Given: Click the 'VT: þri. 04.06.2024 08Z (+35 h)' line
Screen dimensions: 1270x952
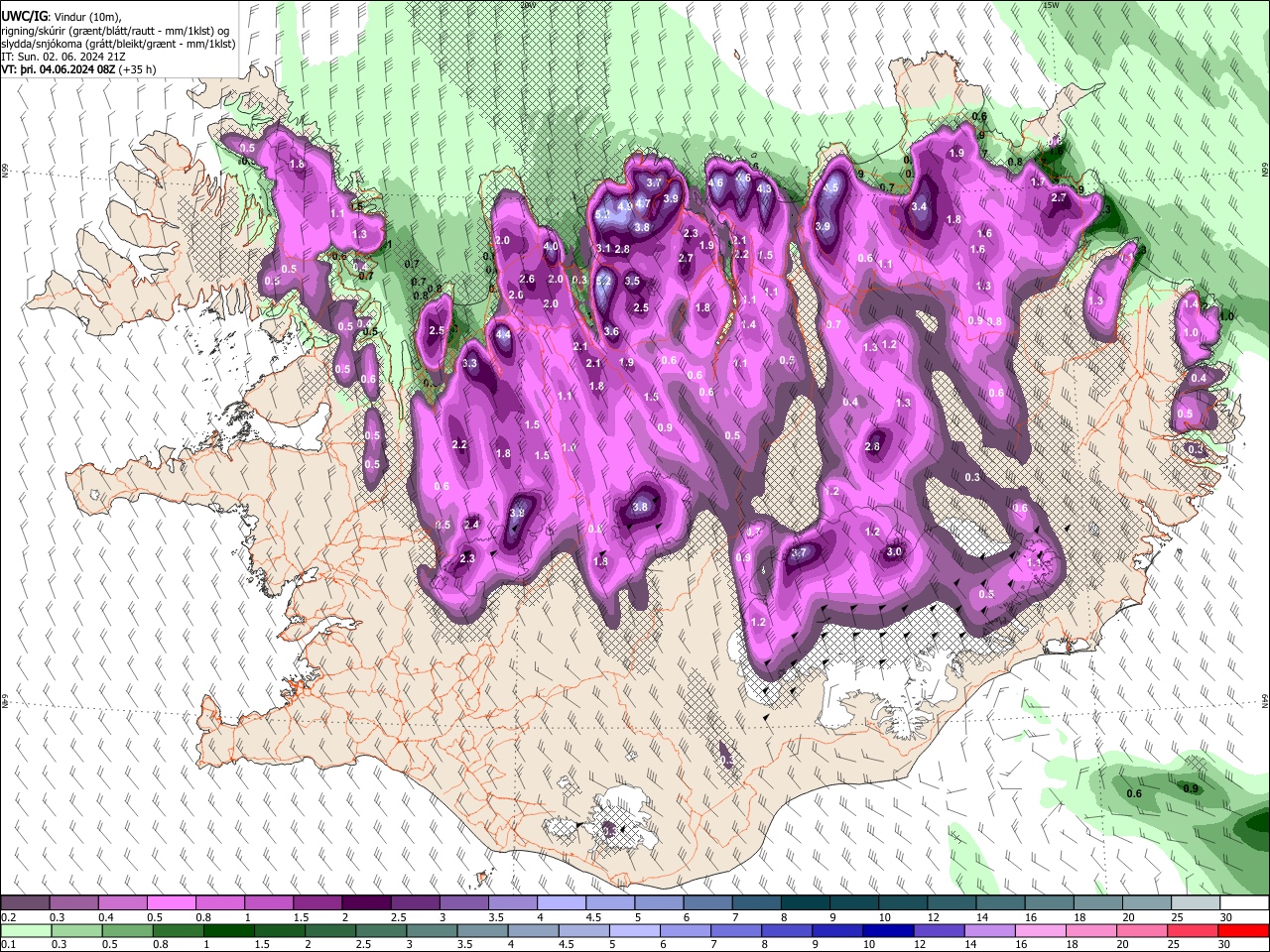Looking at the screenshot, I should [78, 69].
